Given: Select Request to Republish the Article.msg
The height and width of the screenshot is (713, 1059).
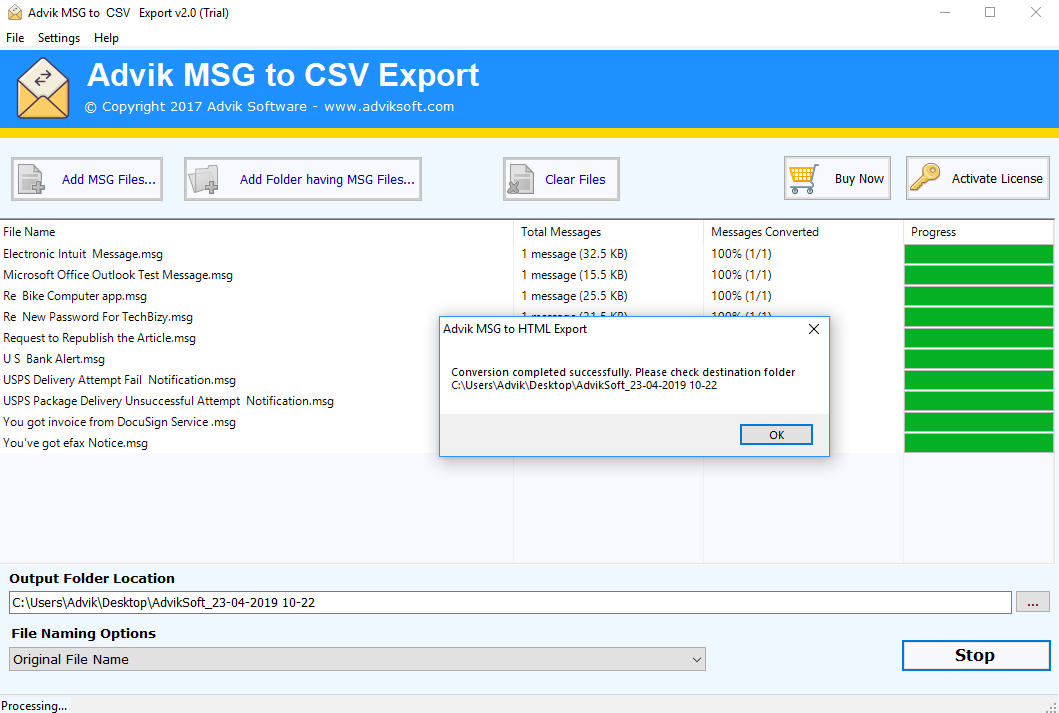Looking at the screenshot, I should [x=99, y=338].
